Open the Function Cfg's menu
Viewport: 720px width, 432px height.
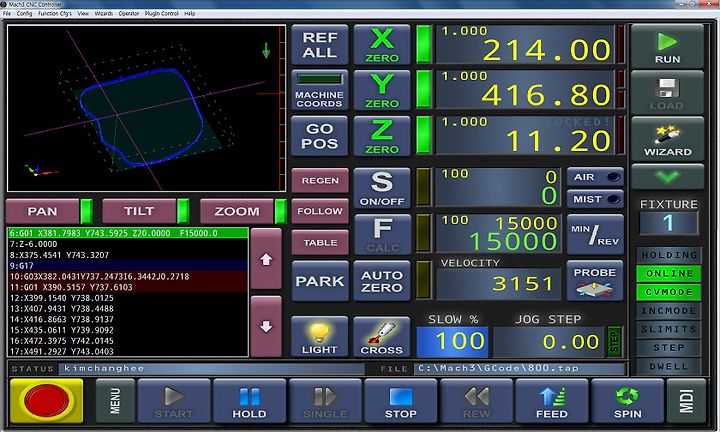55,13
